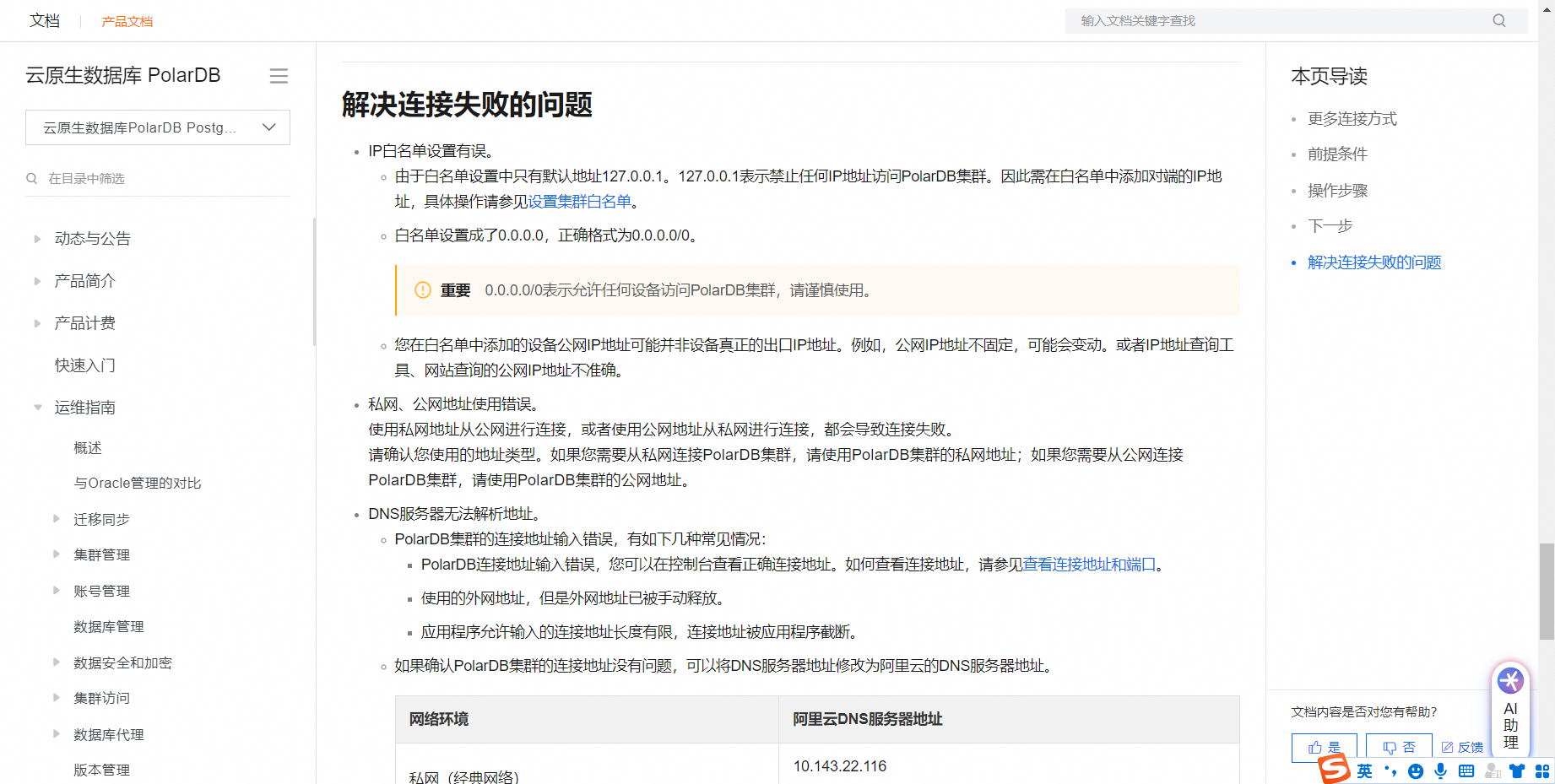Open 与Oracle管理的对比 page
1555x784 pixels.
click(138, 483)
